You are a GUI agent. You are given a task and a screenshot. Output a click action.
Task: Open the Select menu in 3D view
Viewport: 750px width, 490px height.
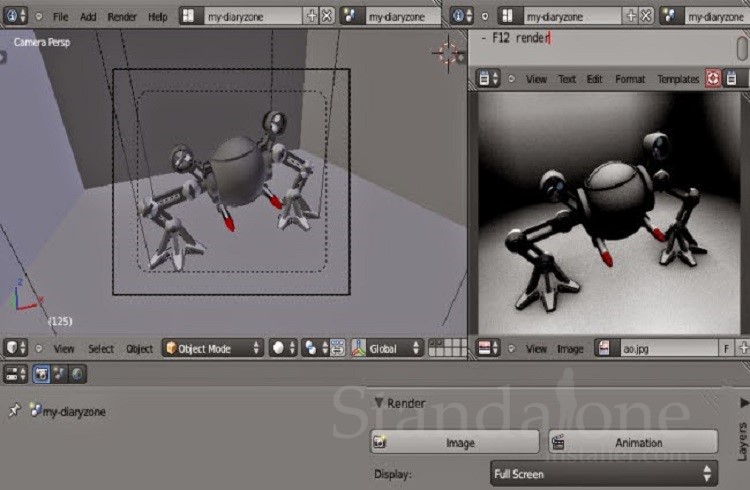[101, 348]
